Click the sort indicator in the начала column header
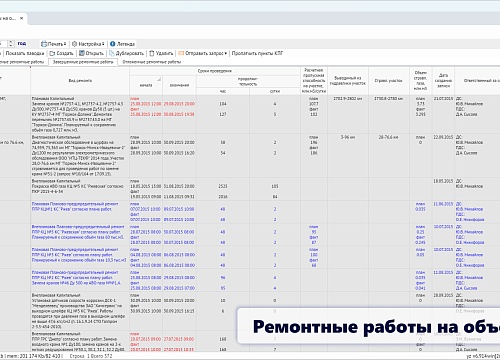 coord(159,79)
